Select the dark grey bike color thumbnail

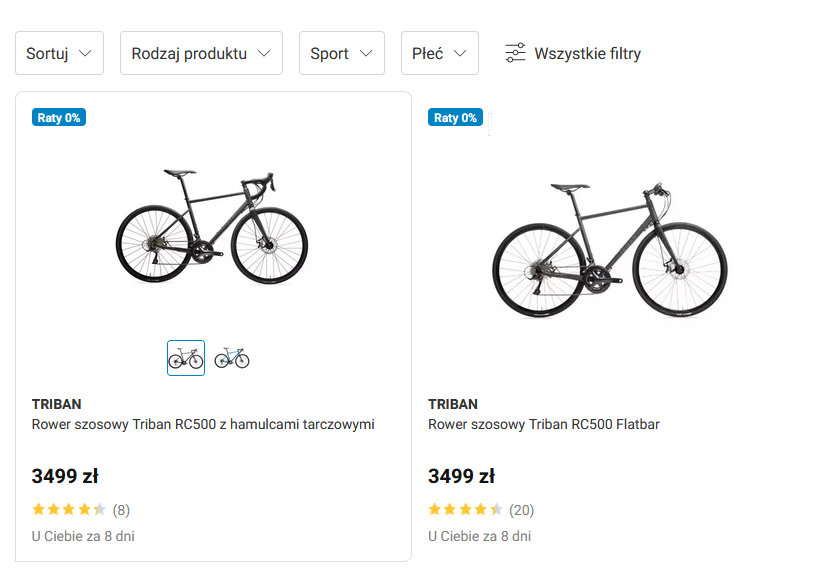(x=186, y=358)
